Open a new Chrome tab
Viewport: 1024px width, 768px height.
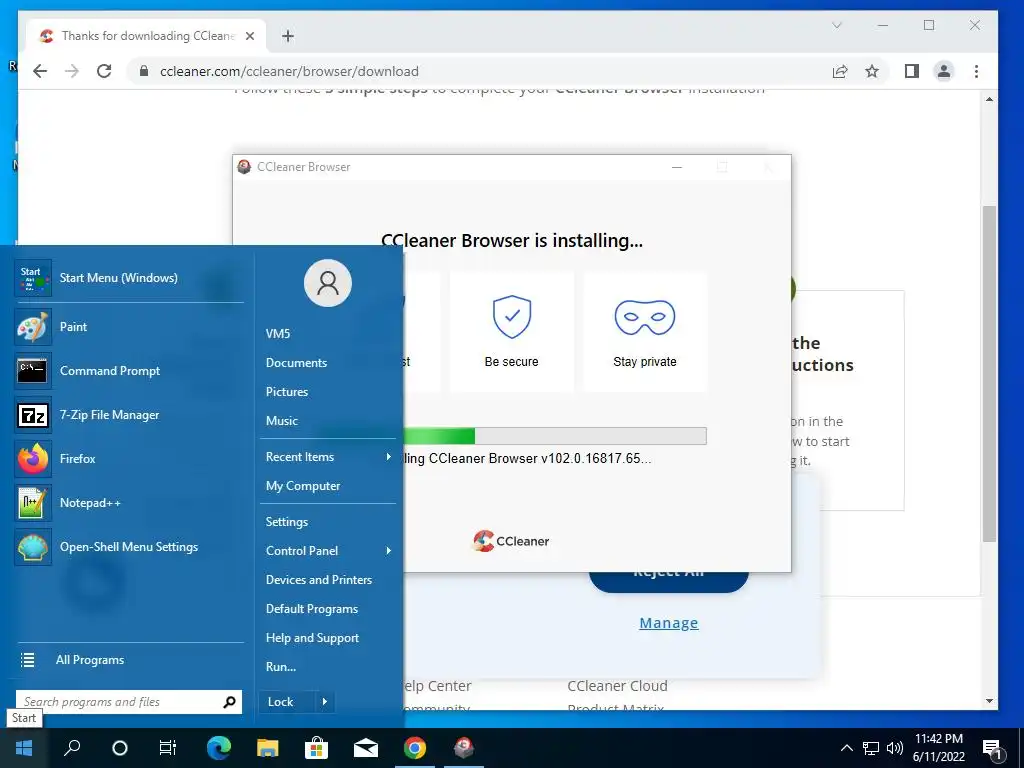(288, 36)
